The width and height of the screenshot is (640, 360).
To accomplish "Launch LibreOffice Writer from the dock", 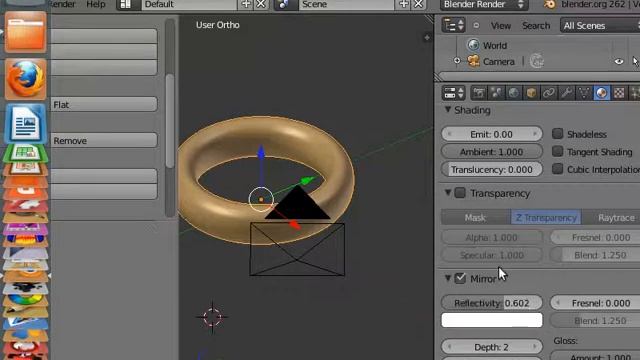I will coord(25,123).
